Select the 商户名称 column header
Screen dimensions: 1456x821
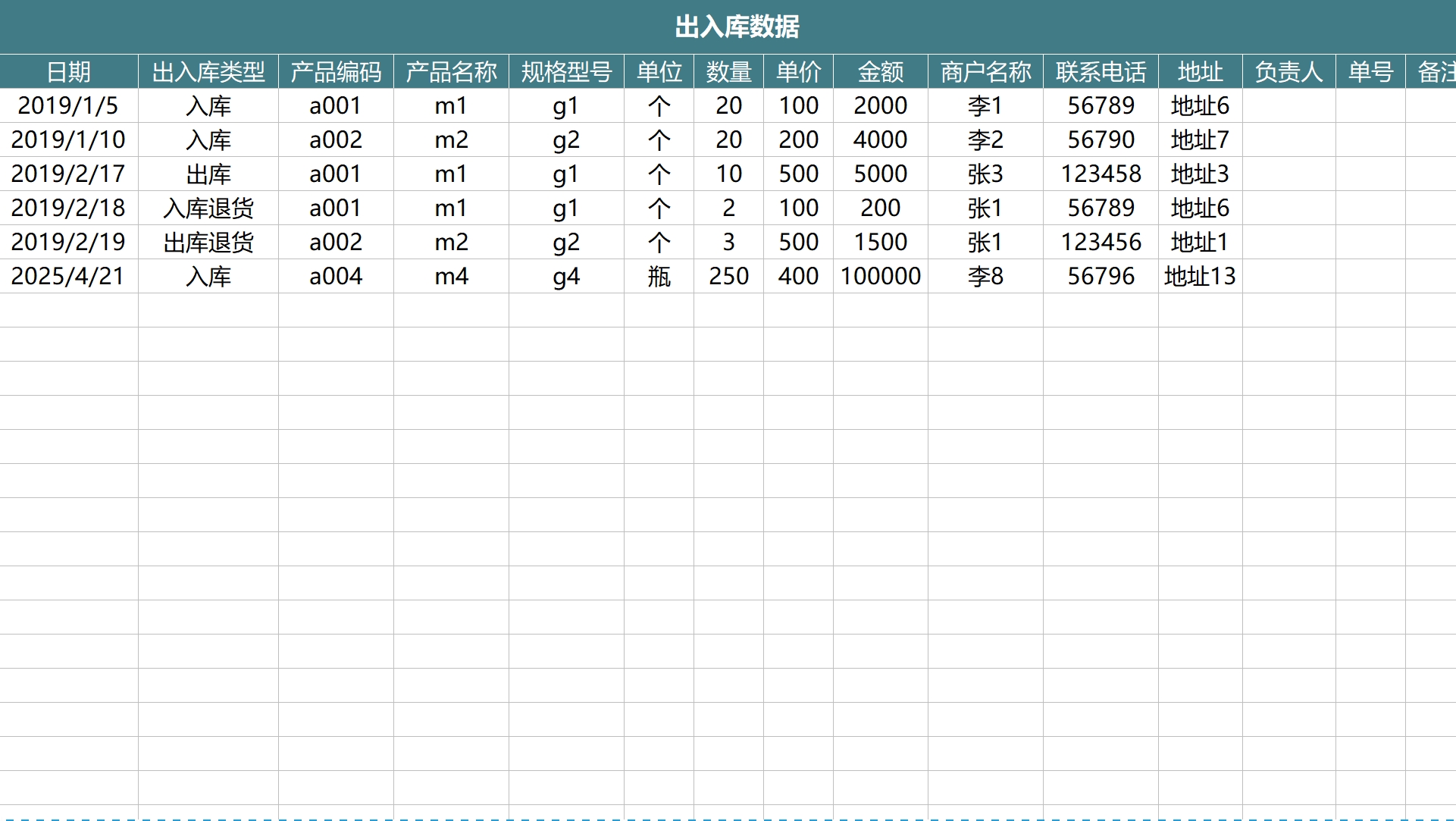tap(985, 72)
